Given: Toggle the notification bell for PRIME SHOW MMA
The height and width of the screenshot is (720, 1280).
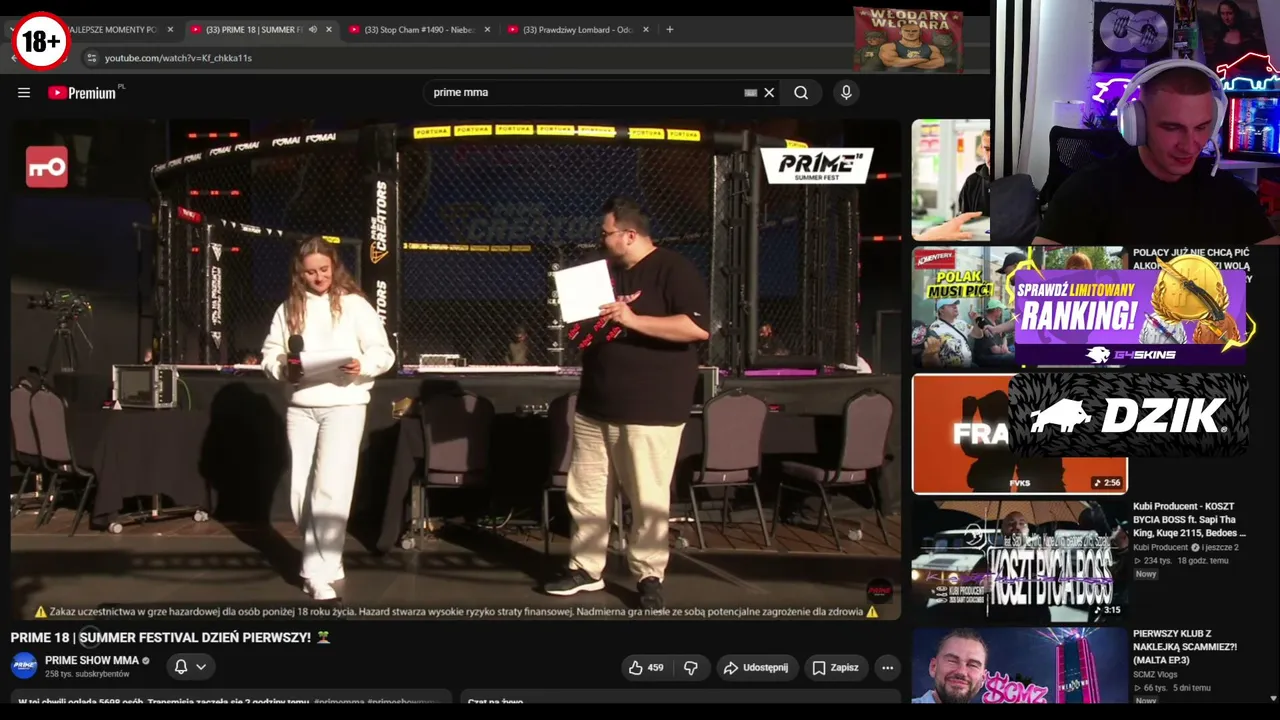Looking at the screenshot, I should pos(181,666).
